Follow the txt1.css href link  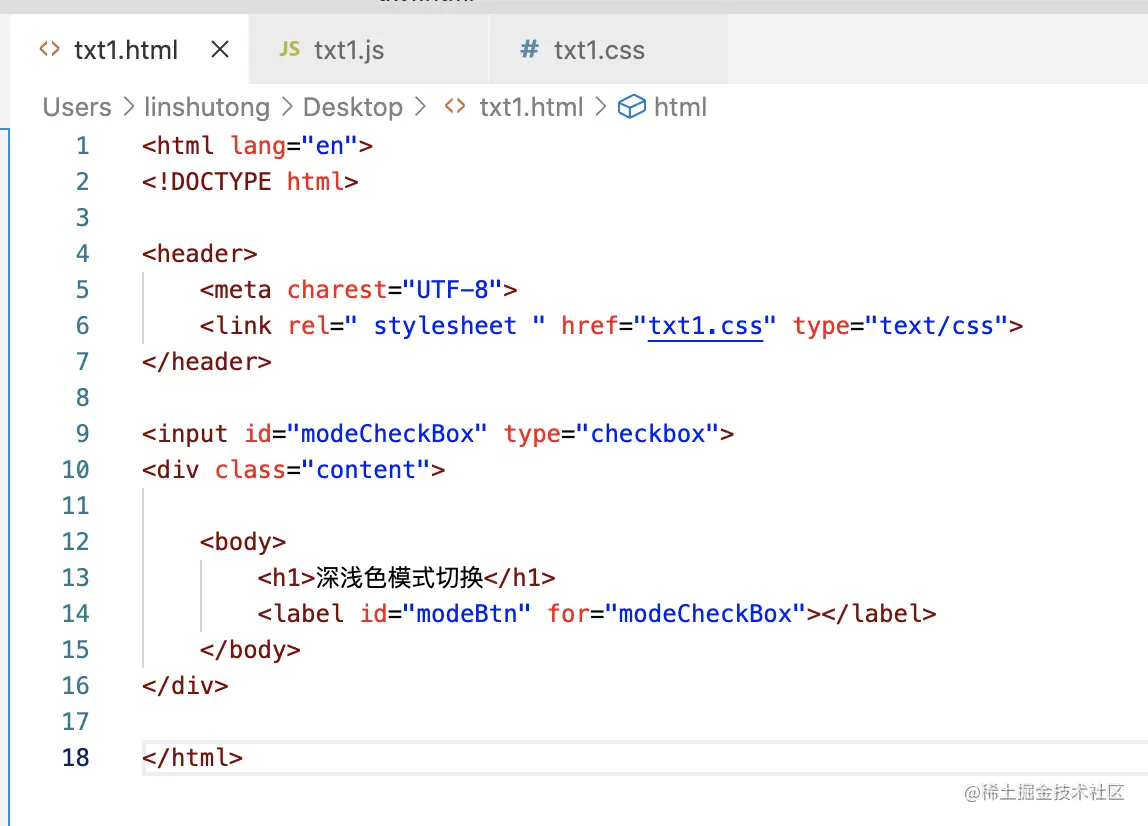(x=705, y=326)
